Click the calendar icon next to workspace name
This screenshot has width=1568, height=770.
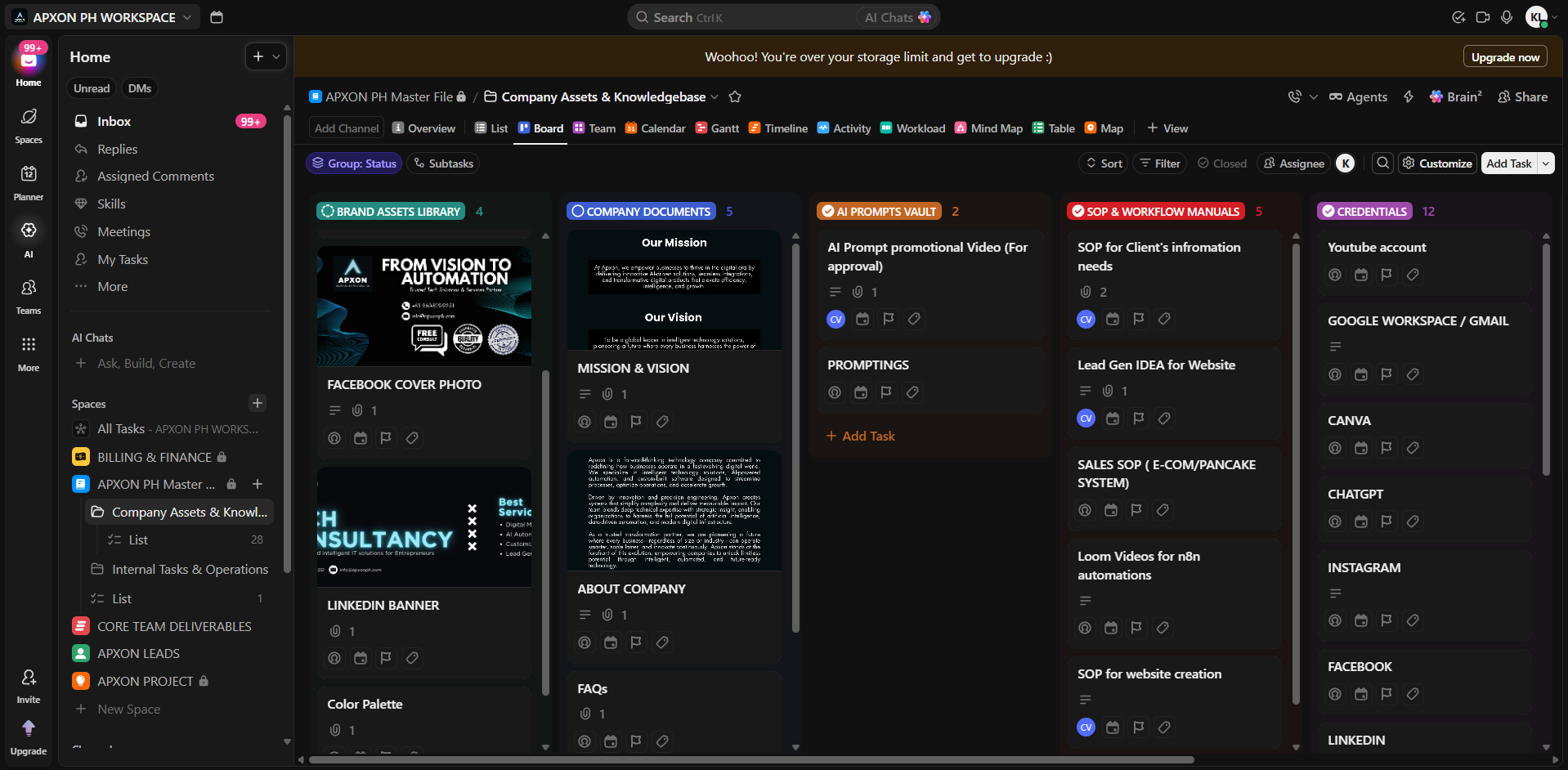(217, 17)
